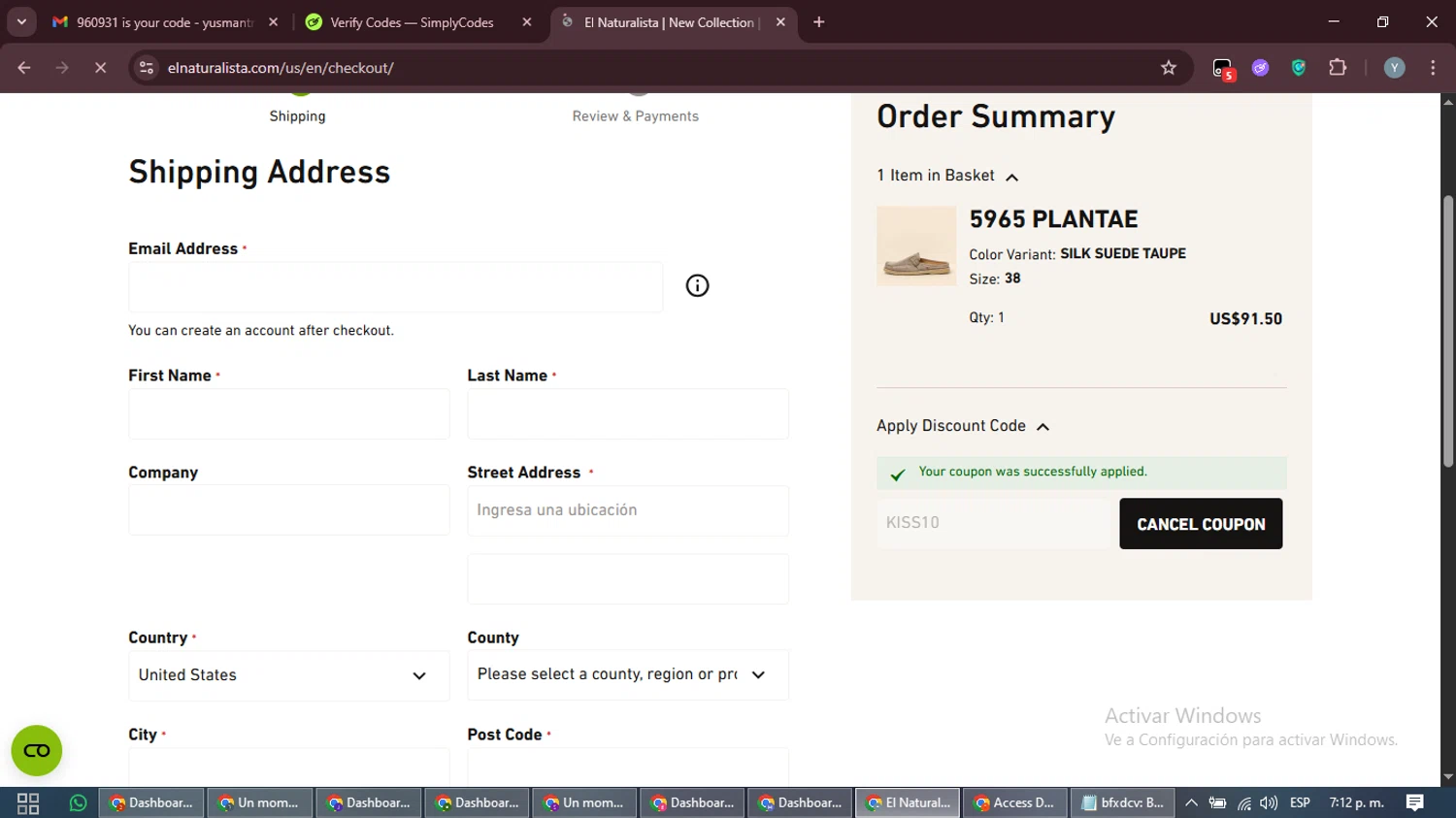Click 'Your coupon was successfully applied.' message
The image size is (1456, 818).
[1033, 472]
